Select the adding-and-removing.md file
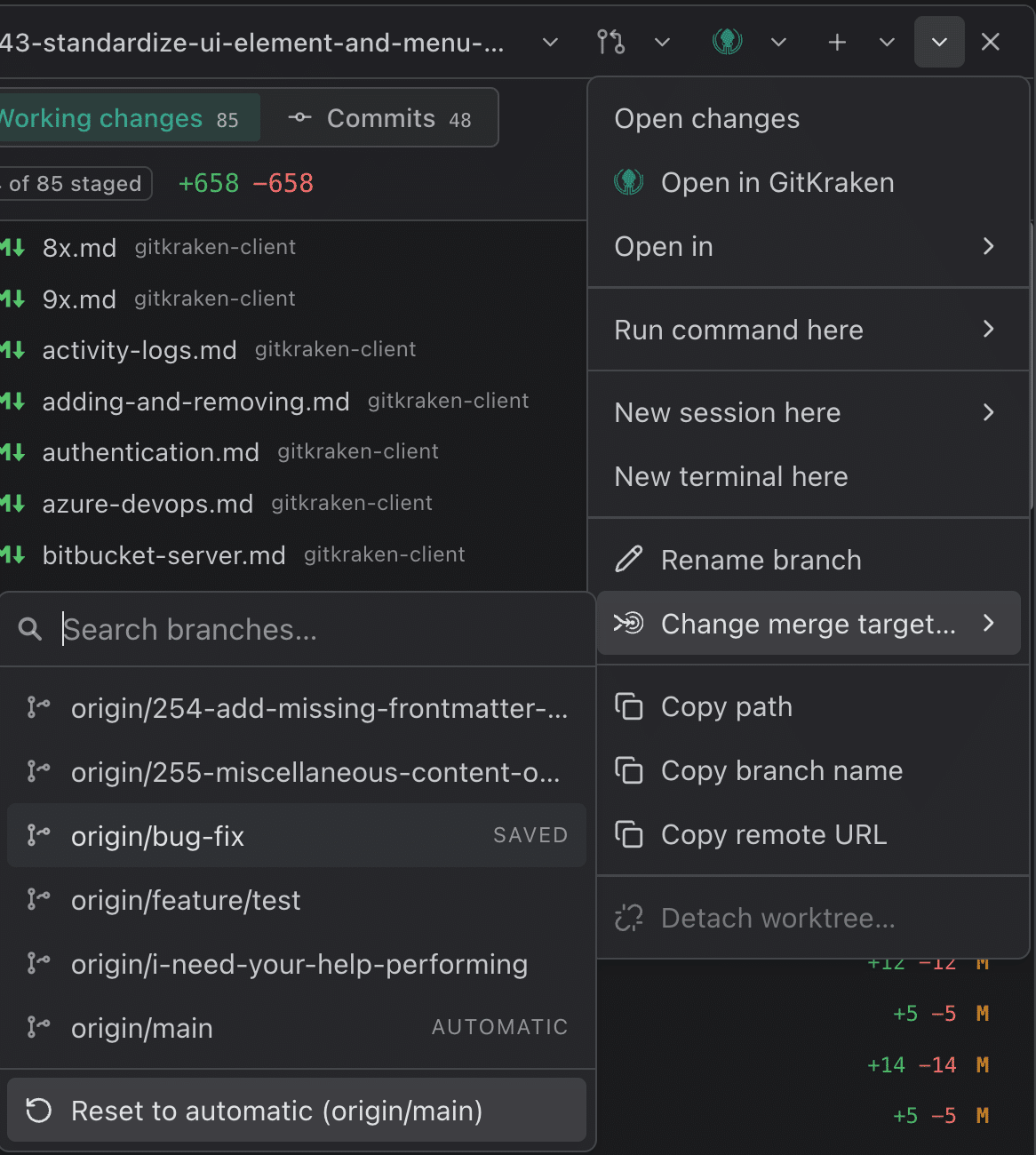 (293, 401)
